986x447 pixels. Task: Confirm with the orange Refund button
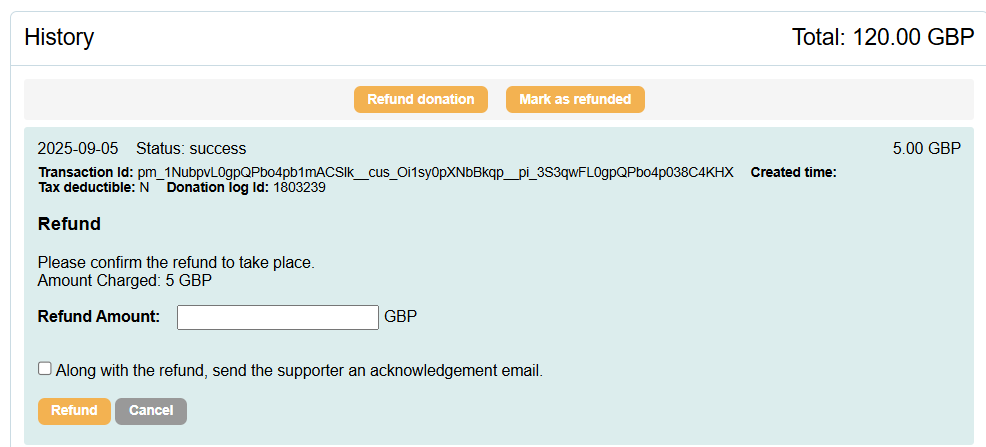(x=74, y=411)
